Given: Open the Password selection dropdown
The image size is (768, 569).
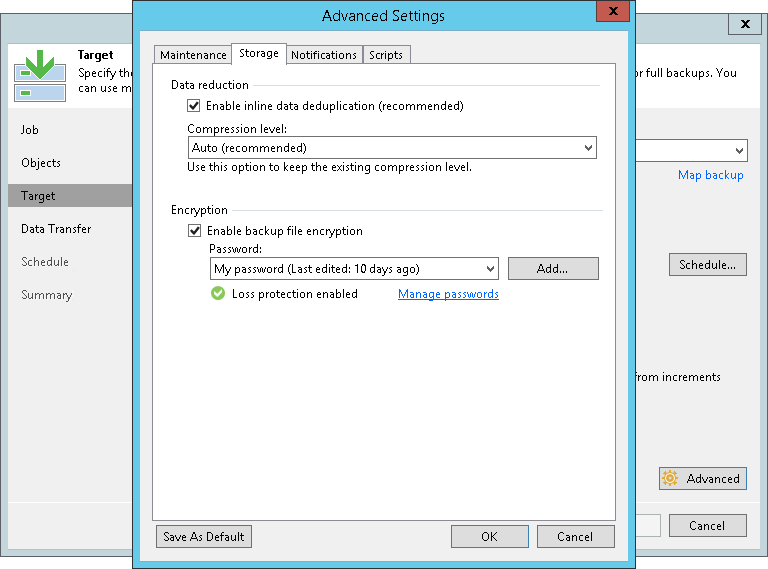Looking at the screenshot, I should [x=354, y=269].
